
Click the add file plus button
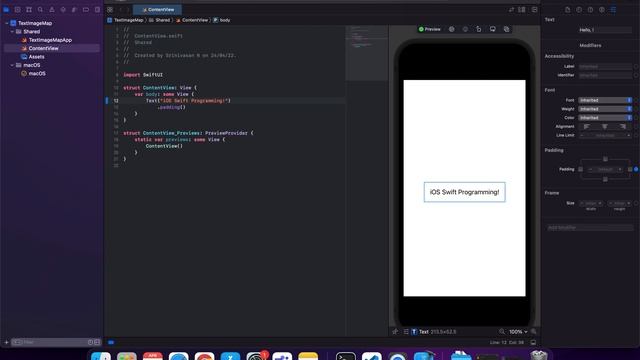[x=6, y=342]
